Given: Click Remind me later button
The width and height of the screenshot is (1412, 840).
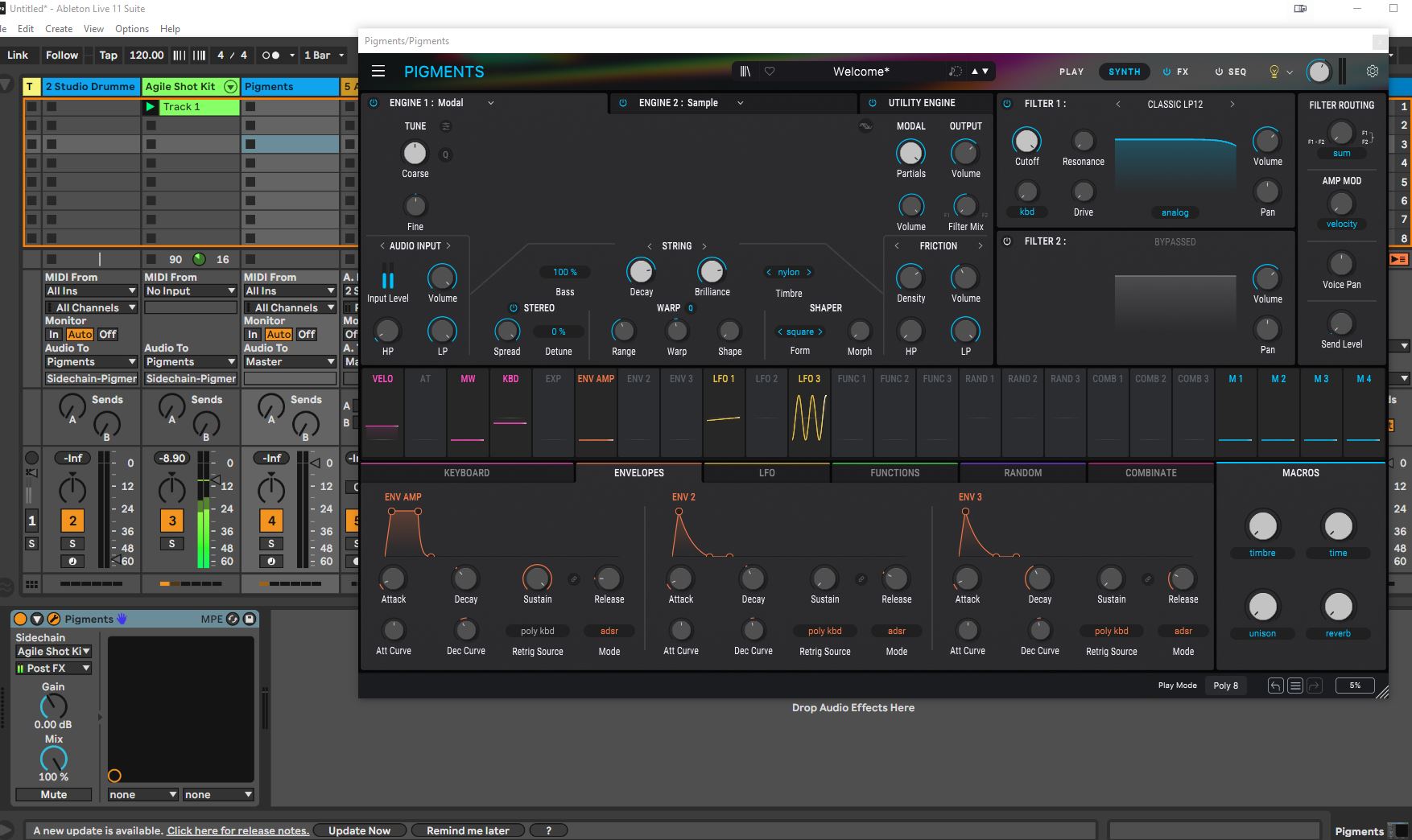Looking at the screenshot, I should coord(468,830).
